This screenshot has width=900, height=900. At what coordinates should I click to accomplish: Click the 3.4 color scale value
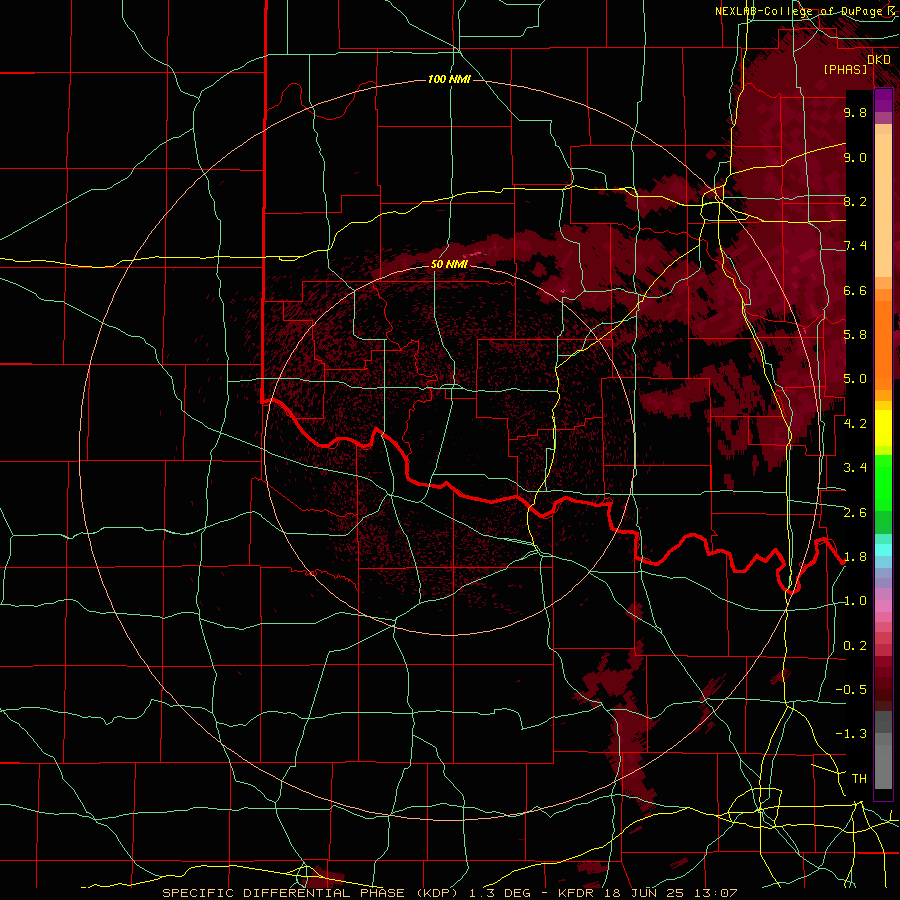855,468
